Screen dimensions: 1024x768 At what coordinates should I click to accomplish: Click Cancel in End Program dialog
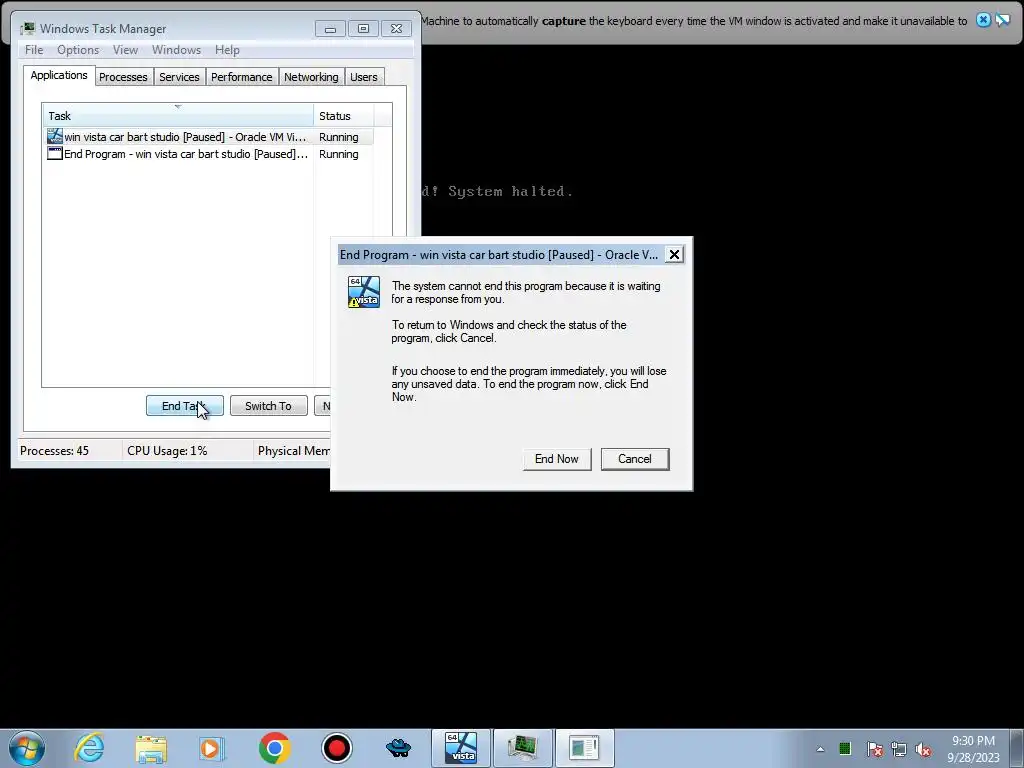[x=635, y=458]
